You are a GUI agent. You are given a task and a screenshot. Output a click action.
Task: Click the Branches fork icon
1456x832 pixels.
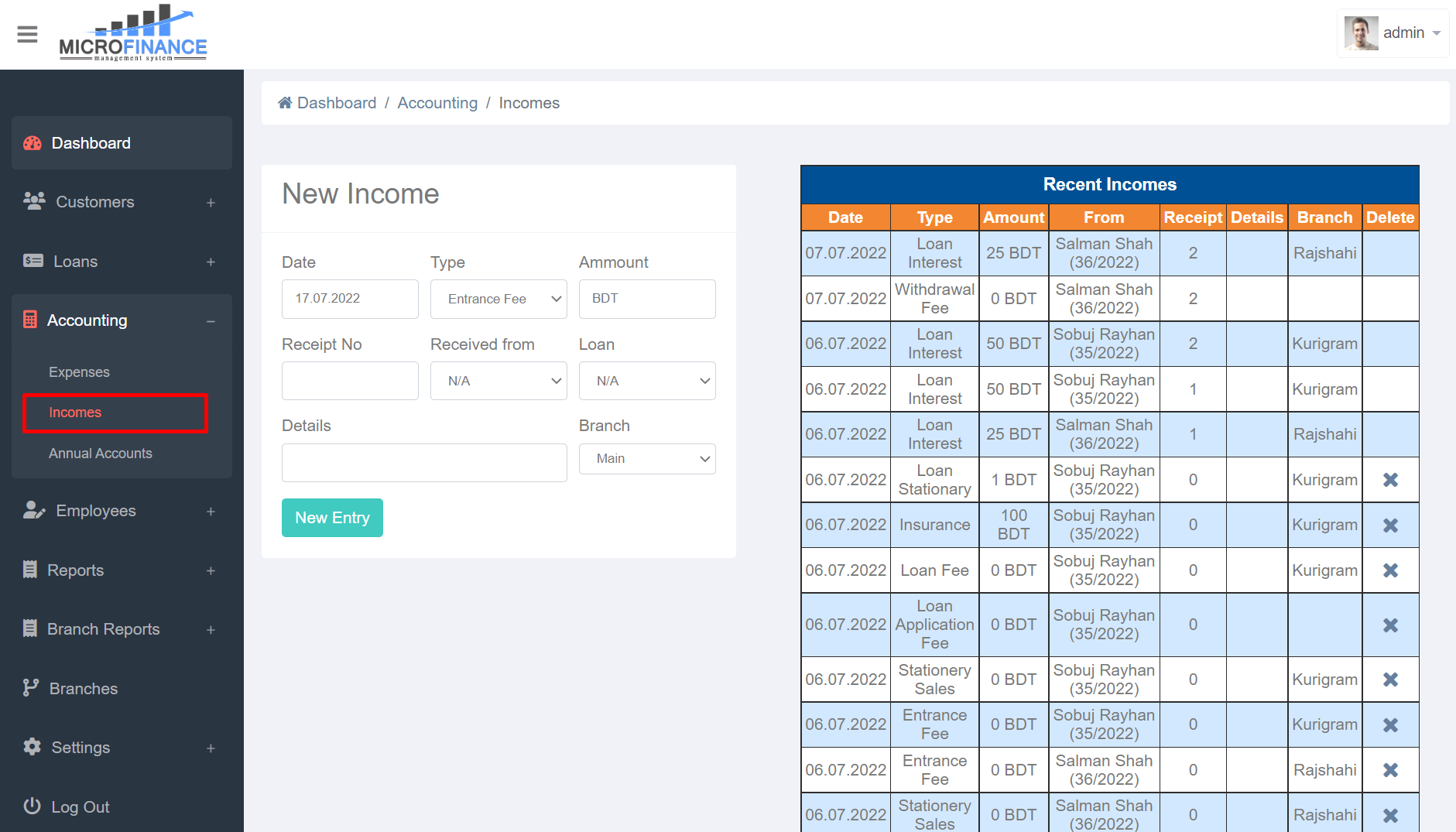click(x=31, y=688)
